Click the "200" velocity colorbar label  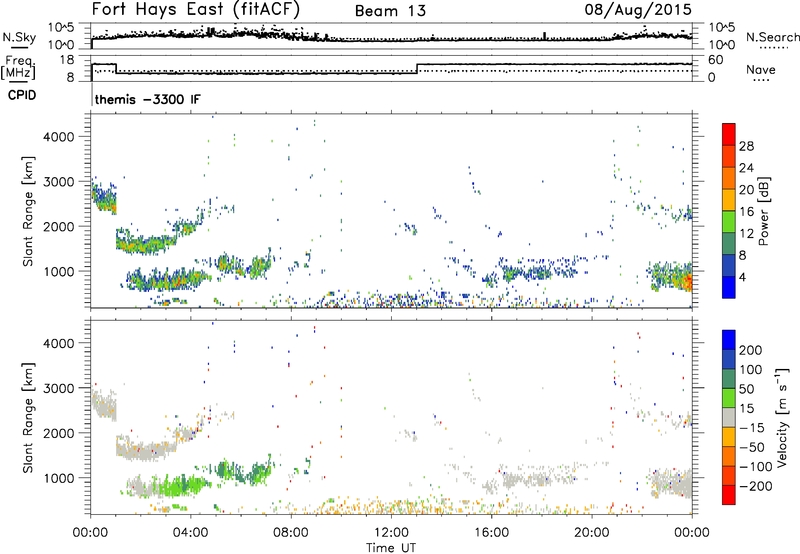751,350
